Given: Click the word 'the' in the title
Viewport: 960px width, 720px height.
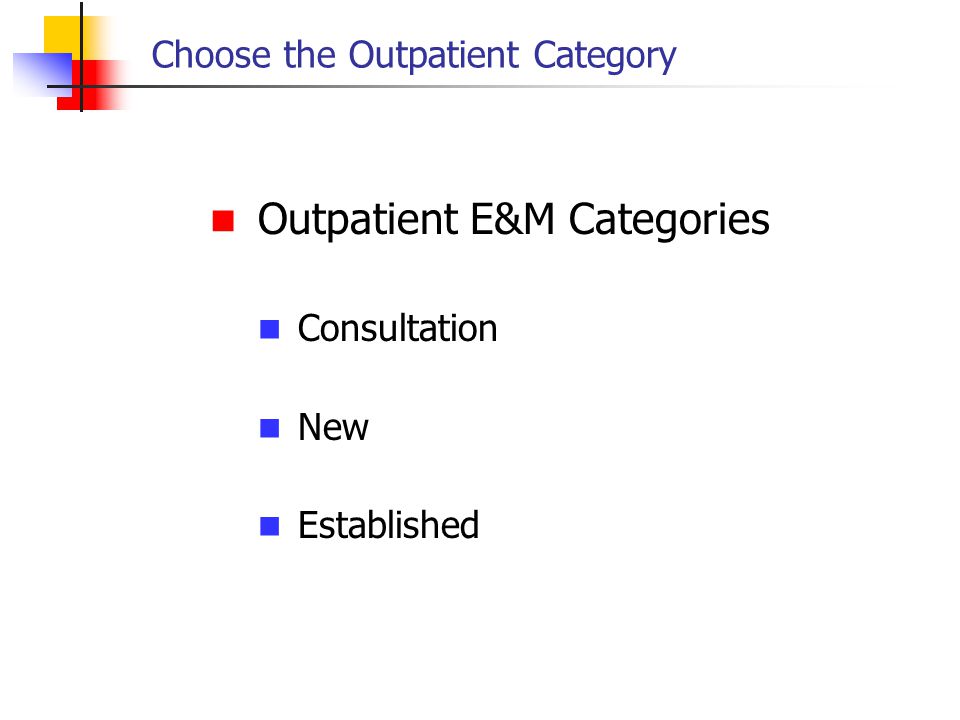Looking at the screenshot, I should point(309,54).
